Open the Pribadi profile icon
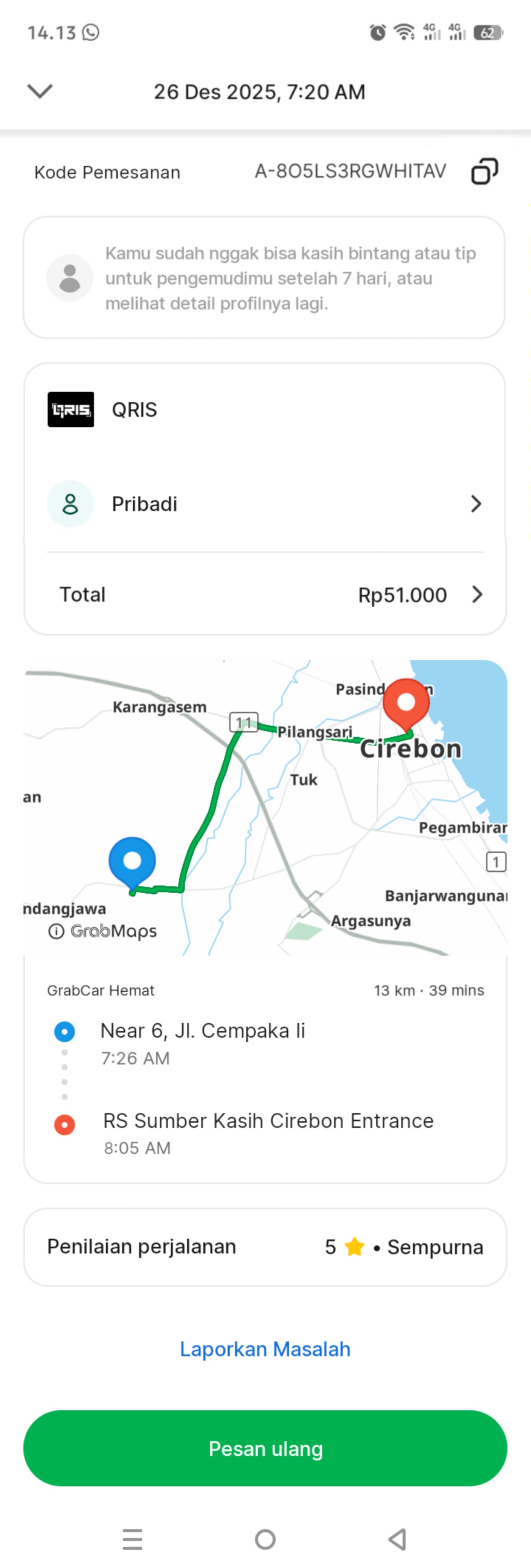 pyautogui.click(x=70, y=504)
